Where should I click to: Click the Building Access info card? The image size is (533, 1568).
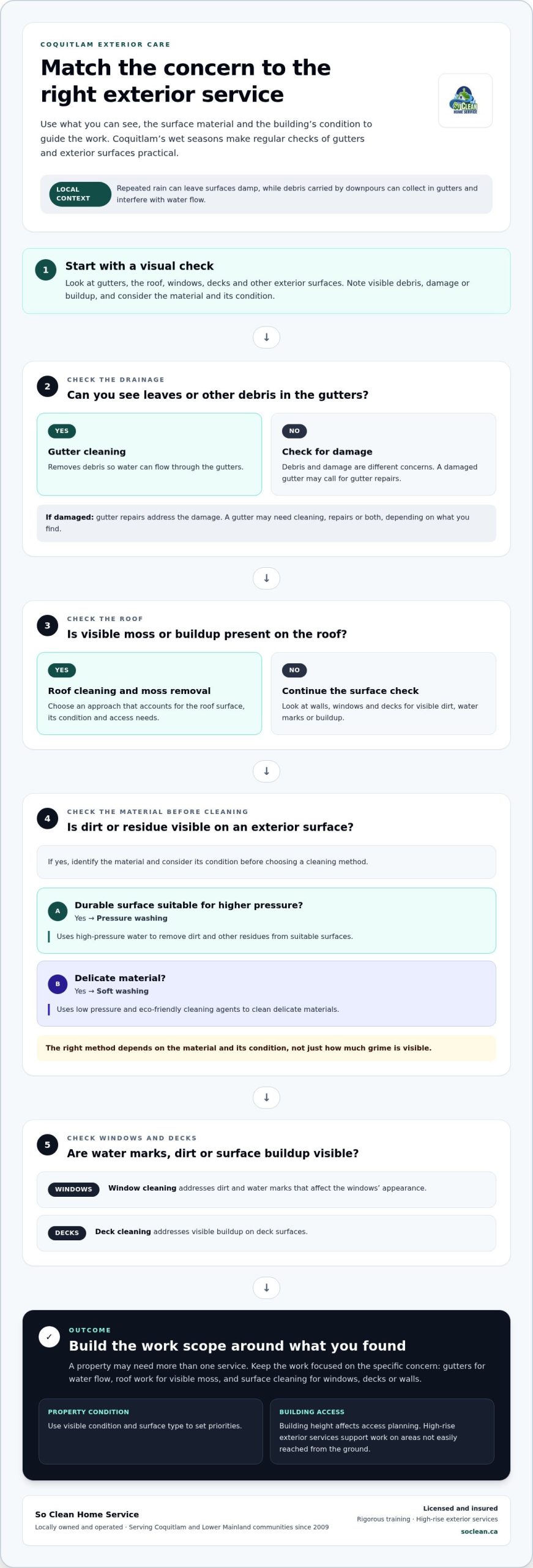click(382, 1431)
